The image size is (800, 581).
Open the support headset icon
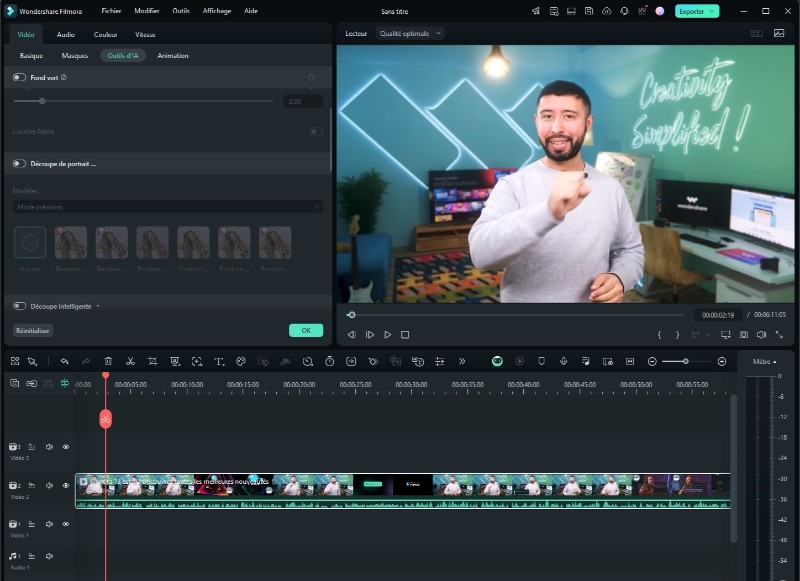tap(624, 11)
